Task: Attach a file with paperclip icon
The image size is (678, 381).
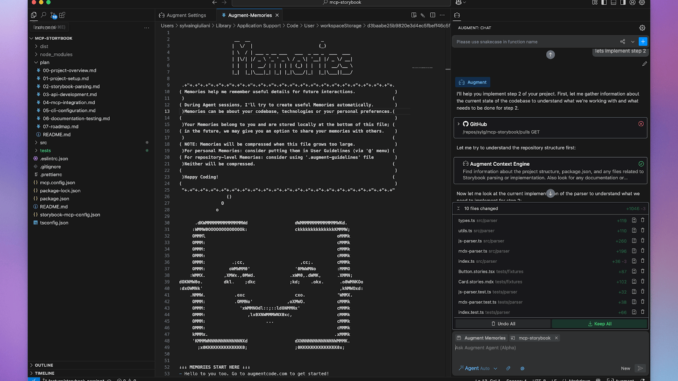Action: click(x=508, y=368)
